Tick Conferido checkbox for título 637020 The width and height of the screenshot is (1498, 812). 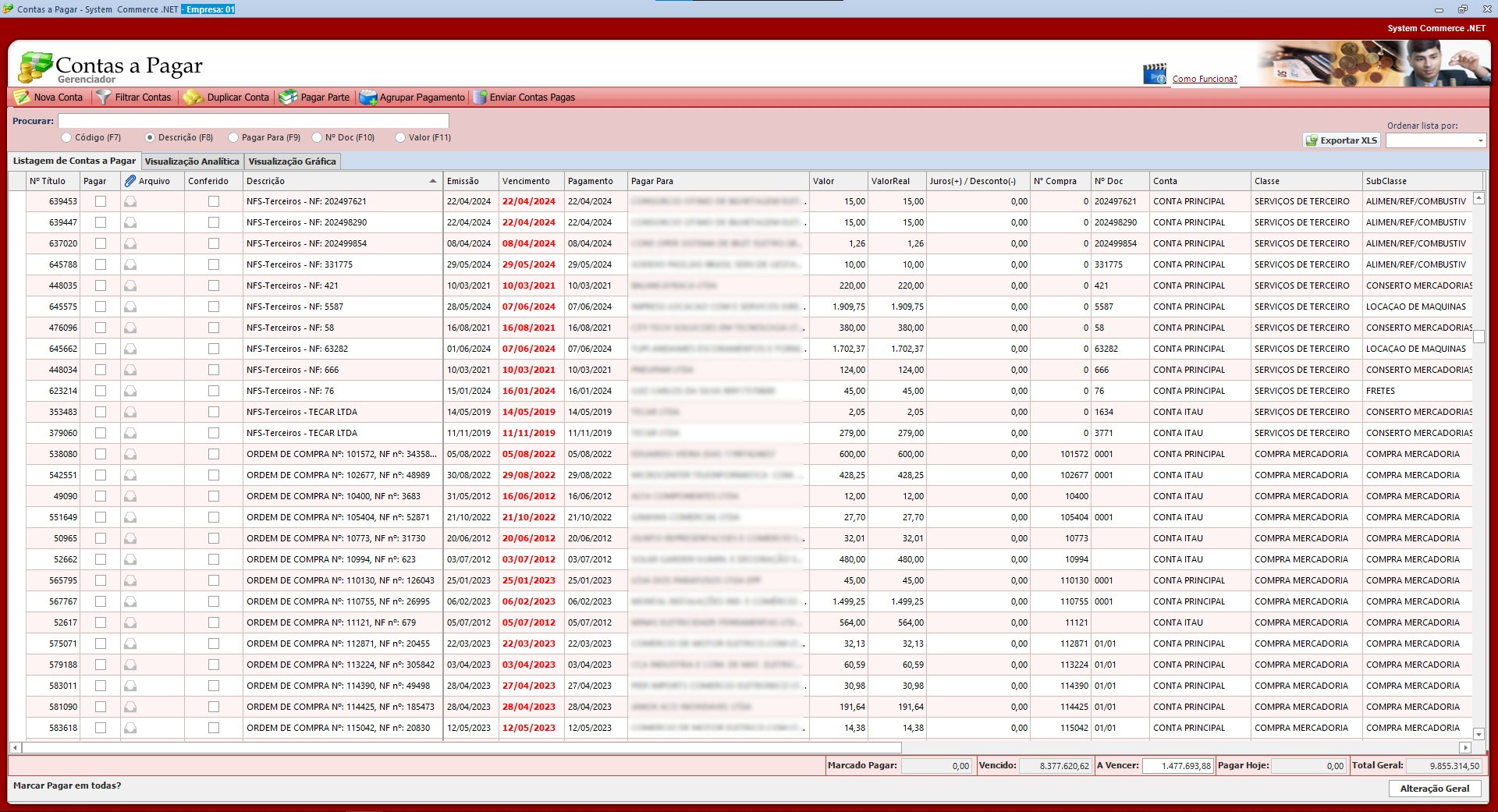click(214, 243)
